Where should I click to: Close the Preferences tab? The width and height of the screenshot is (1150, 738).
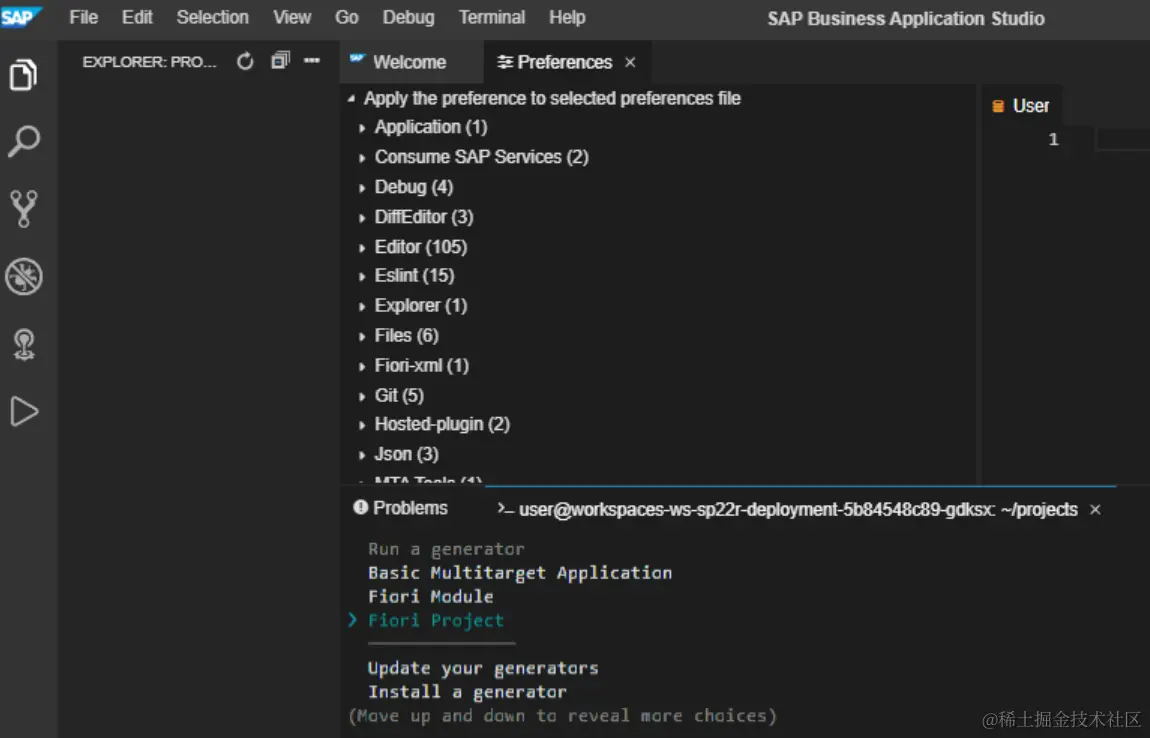tap(630, 62)
